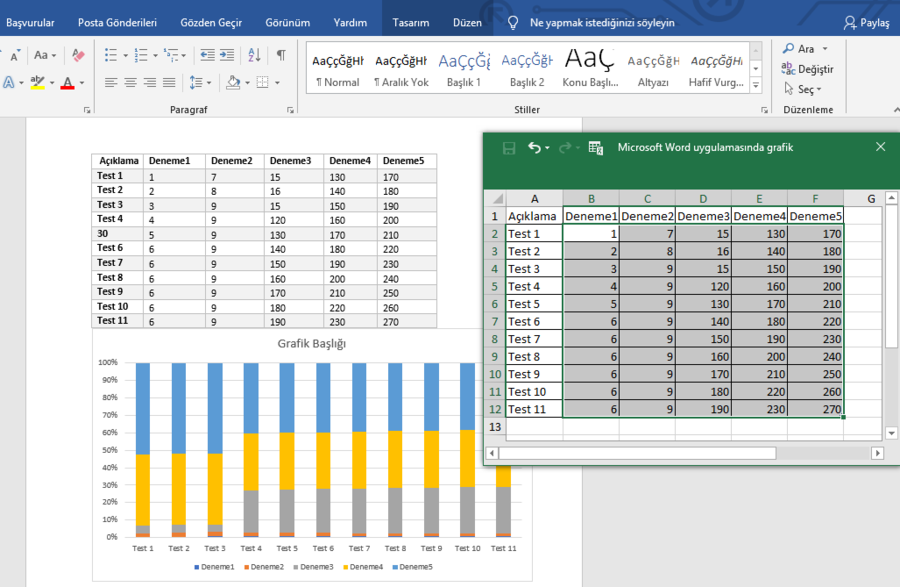Click the select-all corner of the spreadsheet
The width and height of the screenshot is (900, 587).
coord(497,199)
